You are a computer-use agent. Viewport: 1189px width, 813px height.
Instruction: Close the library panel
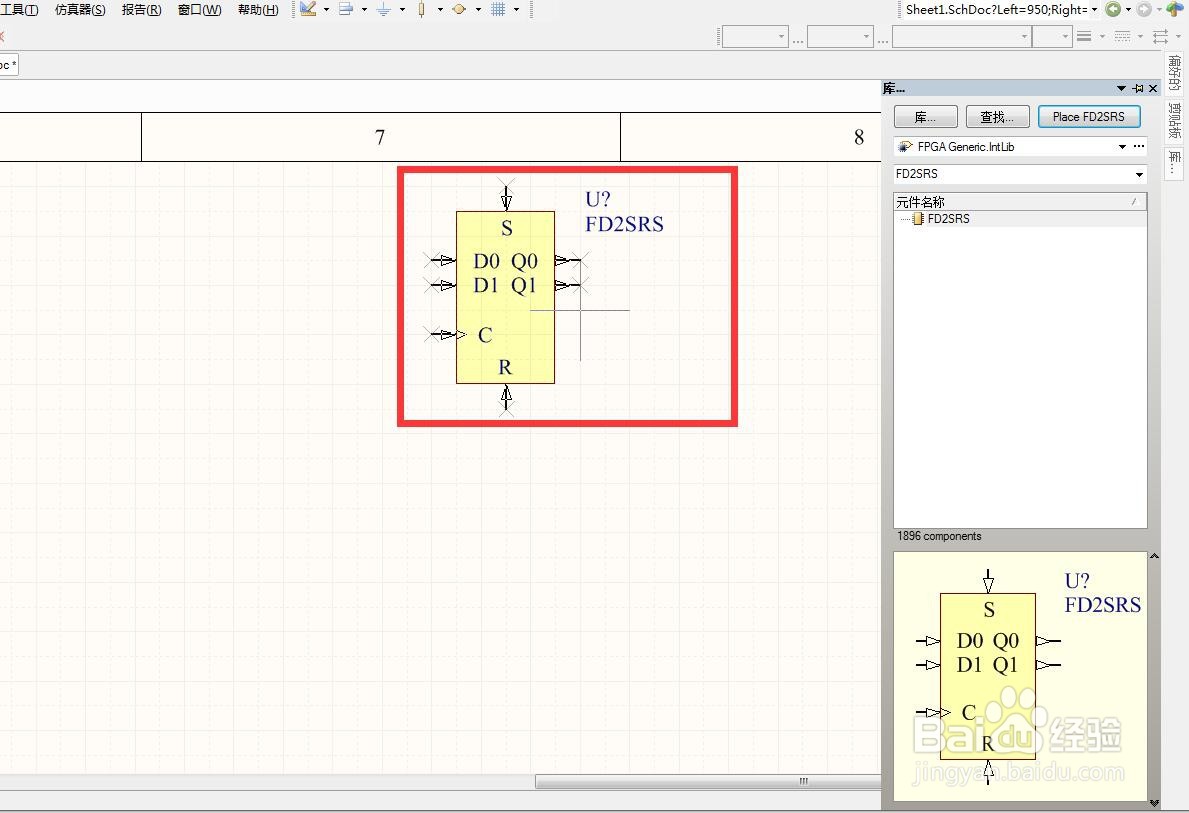click(x=1153, y=89)
